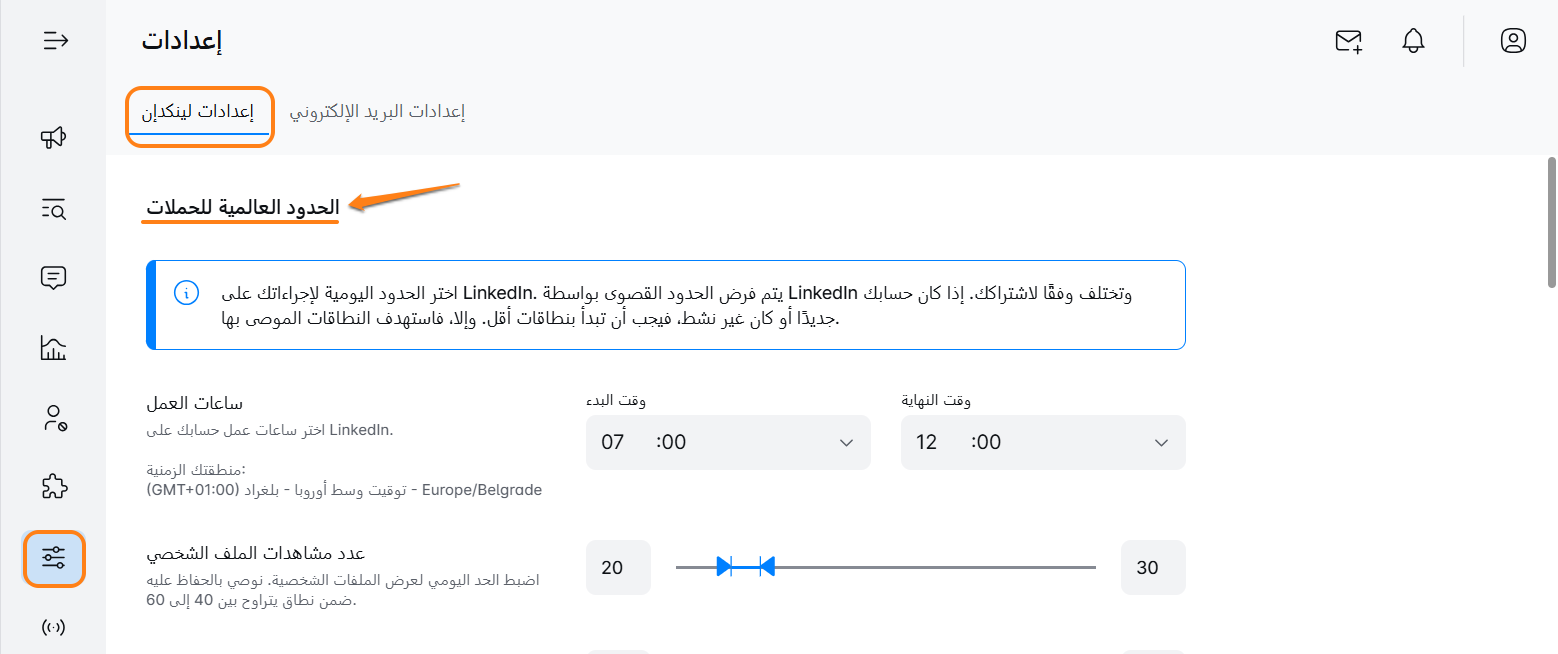Open the Campaigns megaphone icon
The image size is (1558, 654).
click(54, 138)
